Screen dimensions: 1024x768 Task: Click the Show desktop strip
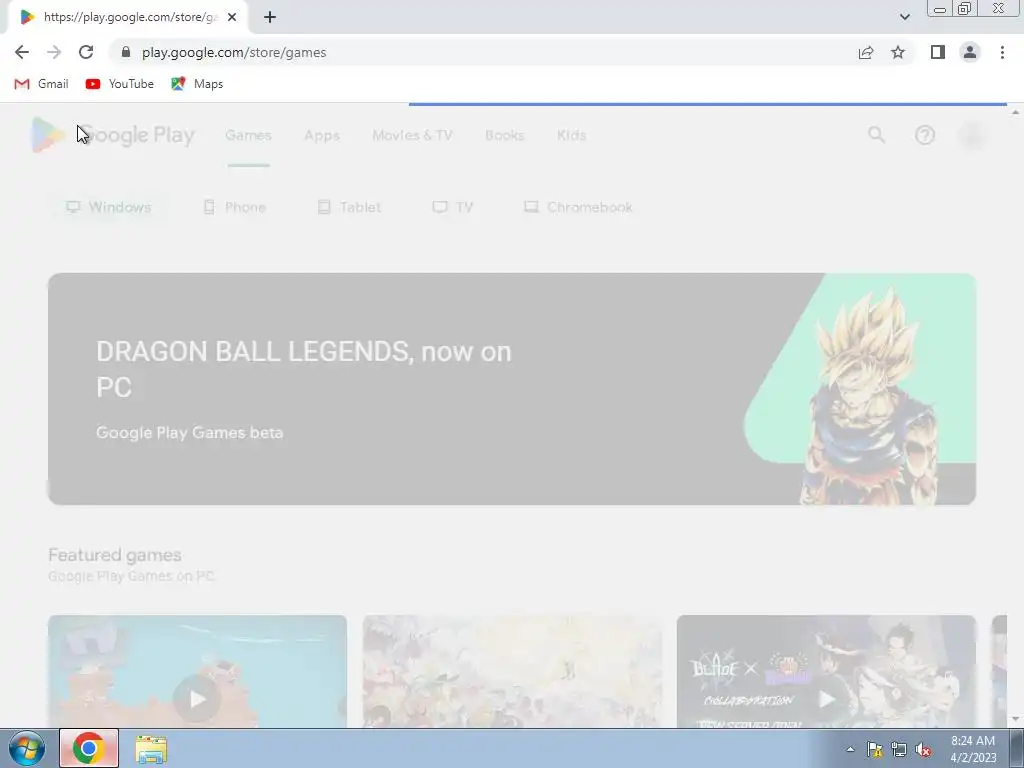click(x=1017, y=748)
